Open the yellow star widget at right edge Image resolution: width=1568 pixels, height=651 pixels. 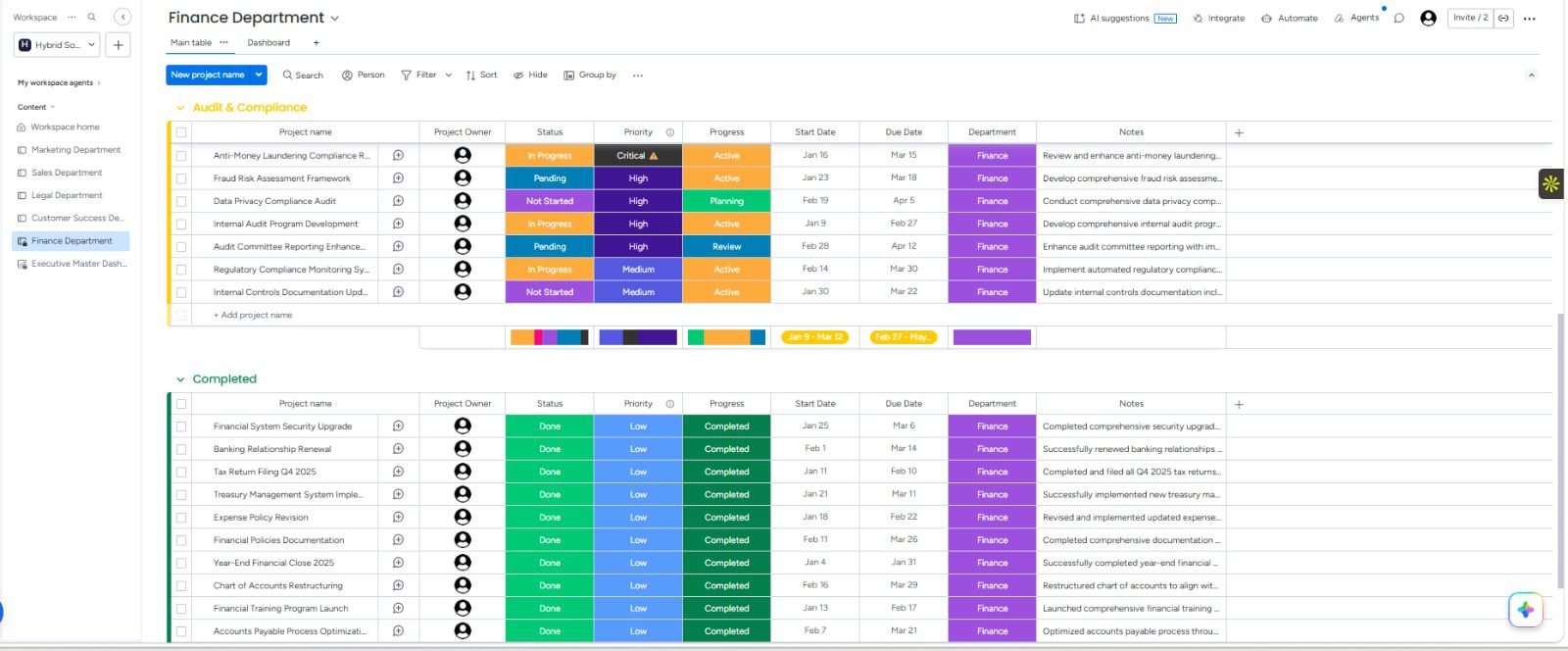click(x=1550, y=183)
